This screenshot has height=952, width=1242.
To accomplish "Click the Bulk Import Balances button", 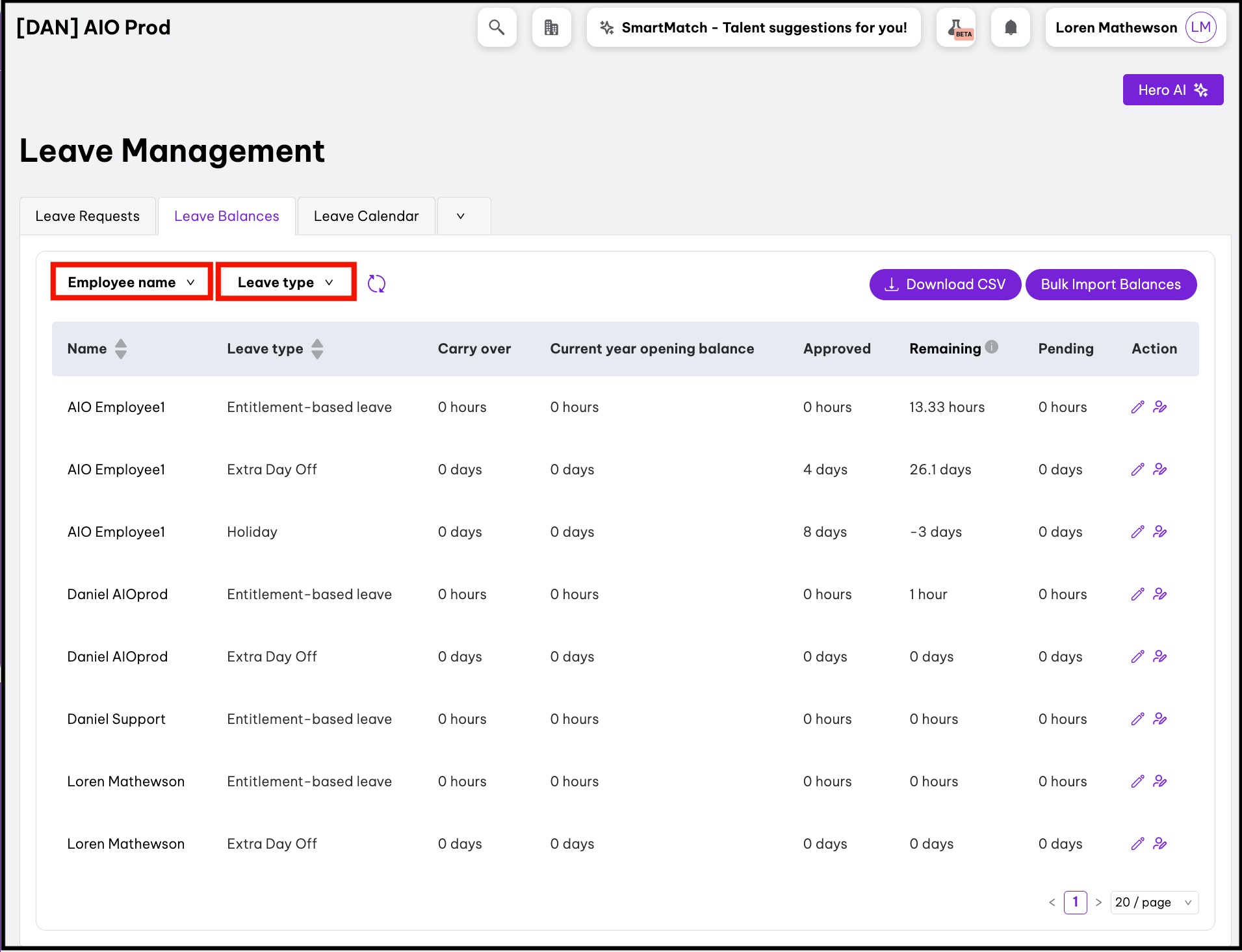I will tap(1111, 285).
